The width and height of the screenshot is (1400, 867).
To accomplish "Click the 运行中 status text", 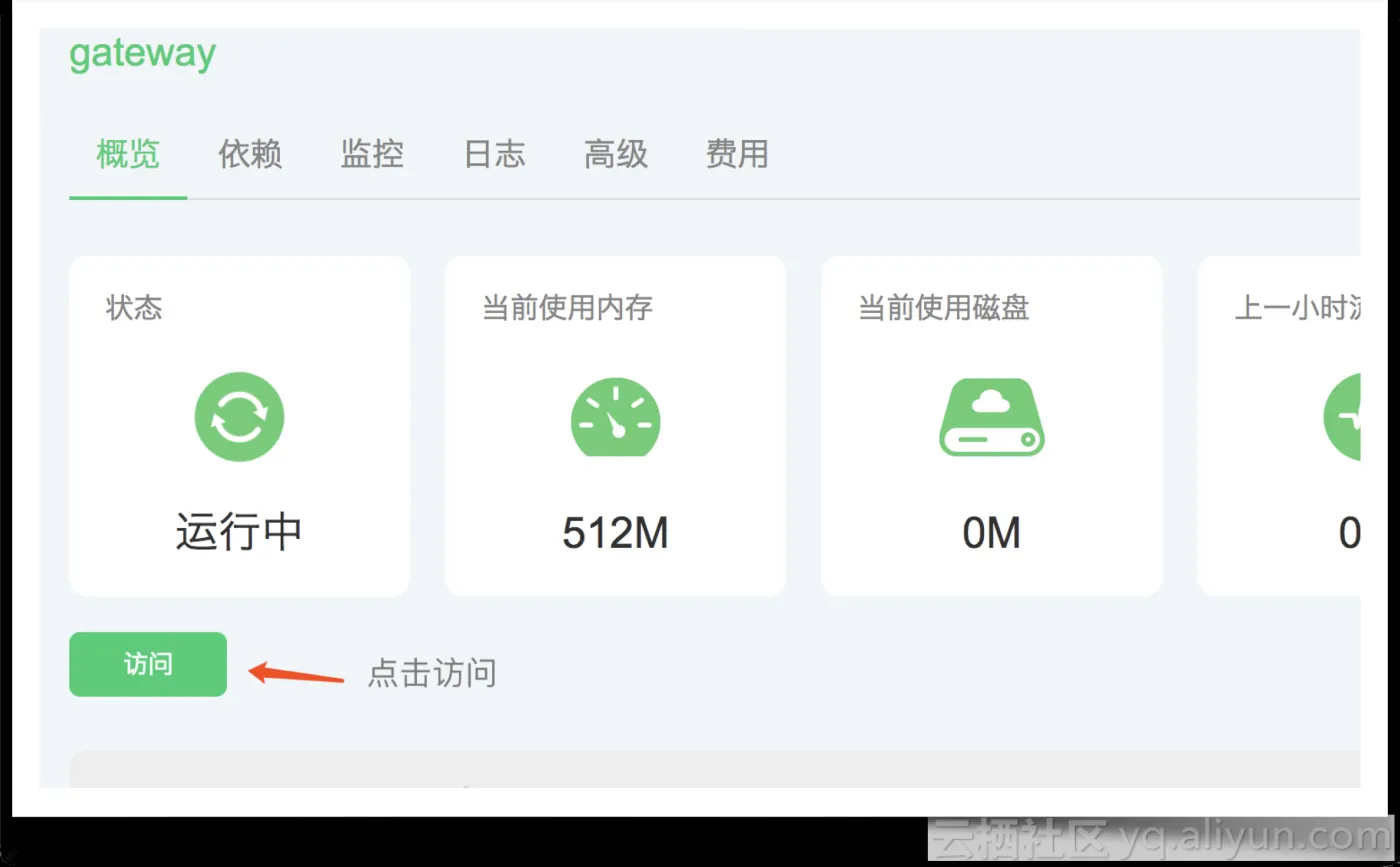I will pyautogui.click(x=239, y=532).
